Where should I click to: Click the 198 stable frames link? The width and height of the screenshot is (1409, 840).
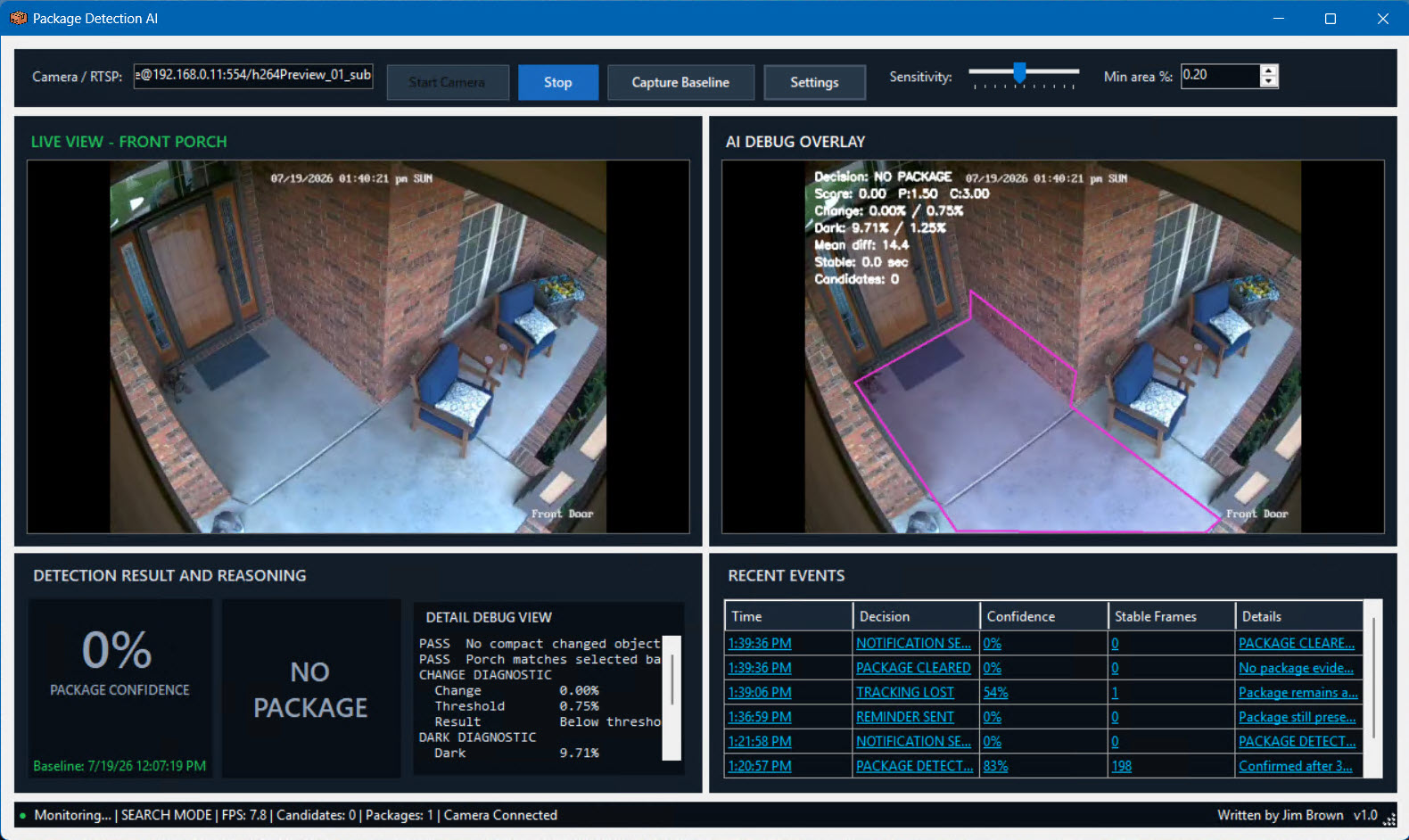pyautogui.click(x=1122, y=766)
